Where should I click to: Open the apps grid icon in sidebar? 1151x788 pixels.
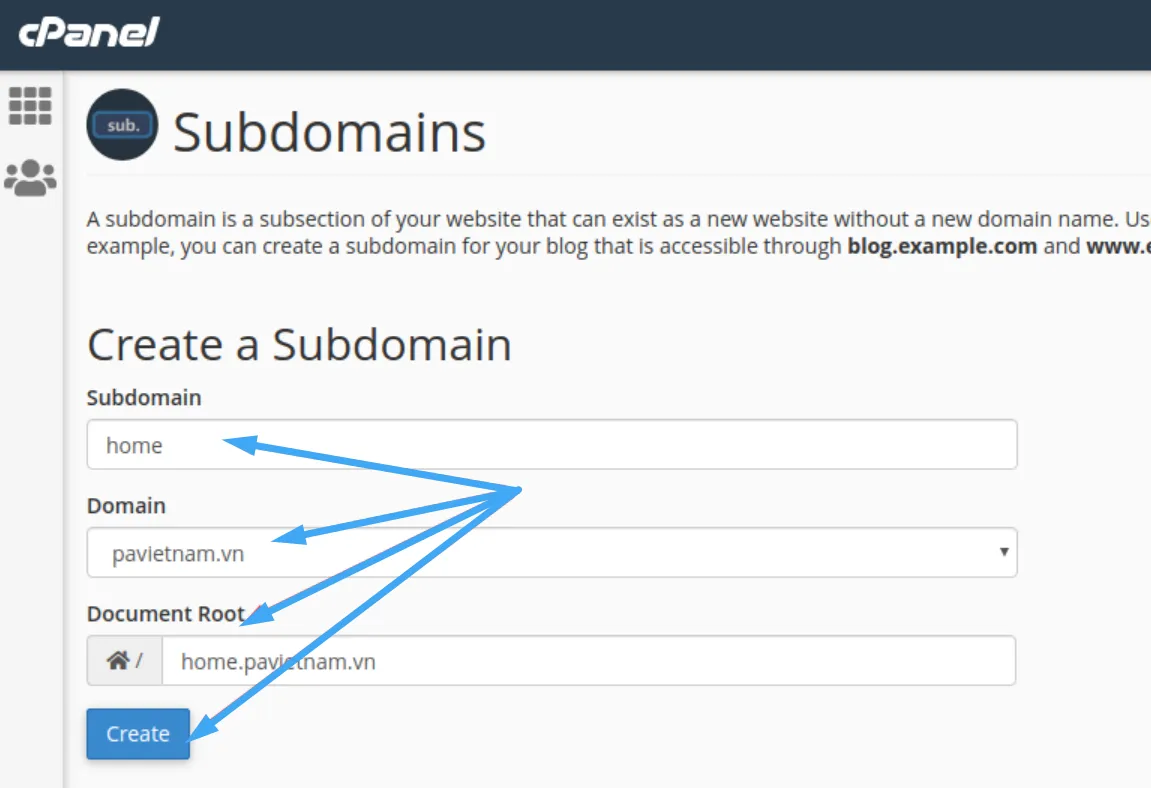30,105
